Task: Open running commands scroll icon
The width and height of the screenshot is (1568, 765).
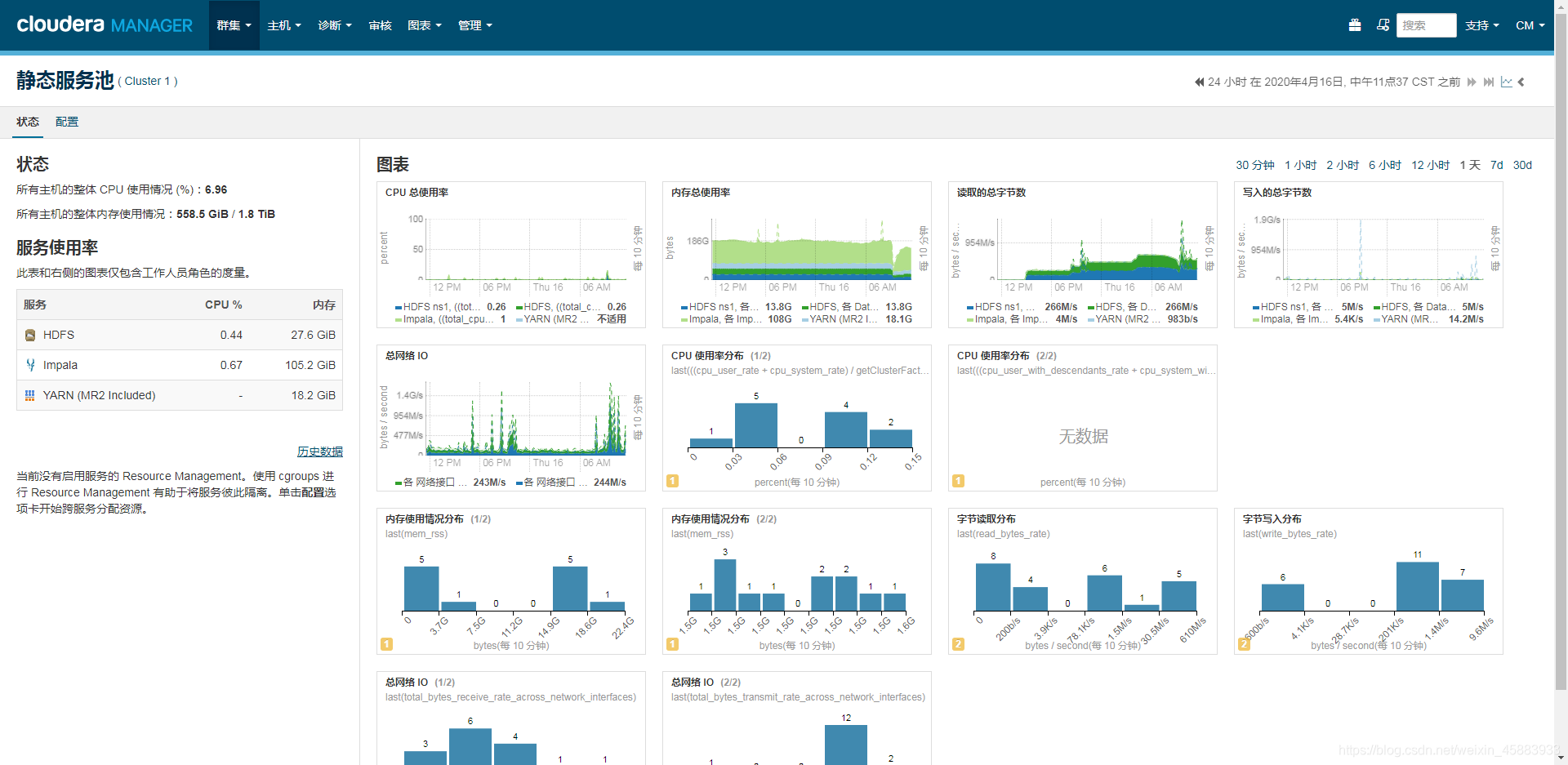Action: point(1383,25)
